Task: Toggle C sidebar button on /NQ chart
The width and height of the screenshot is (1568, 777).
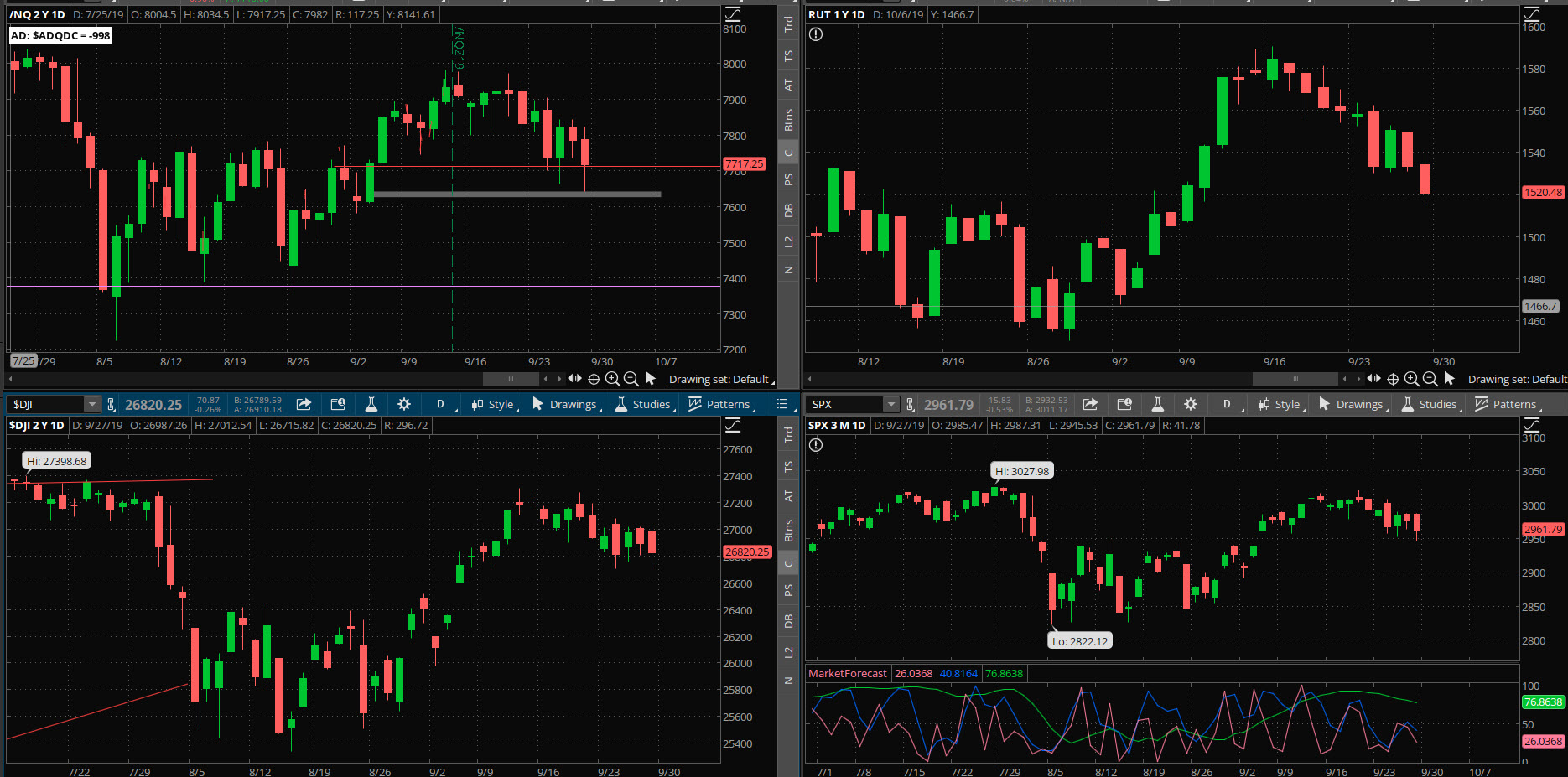Action: pos(788,153)
